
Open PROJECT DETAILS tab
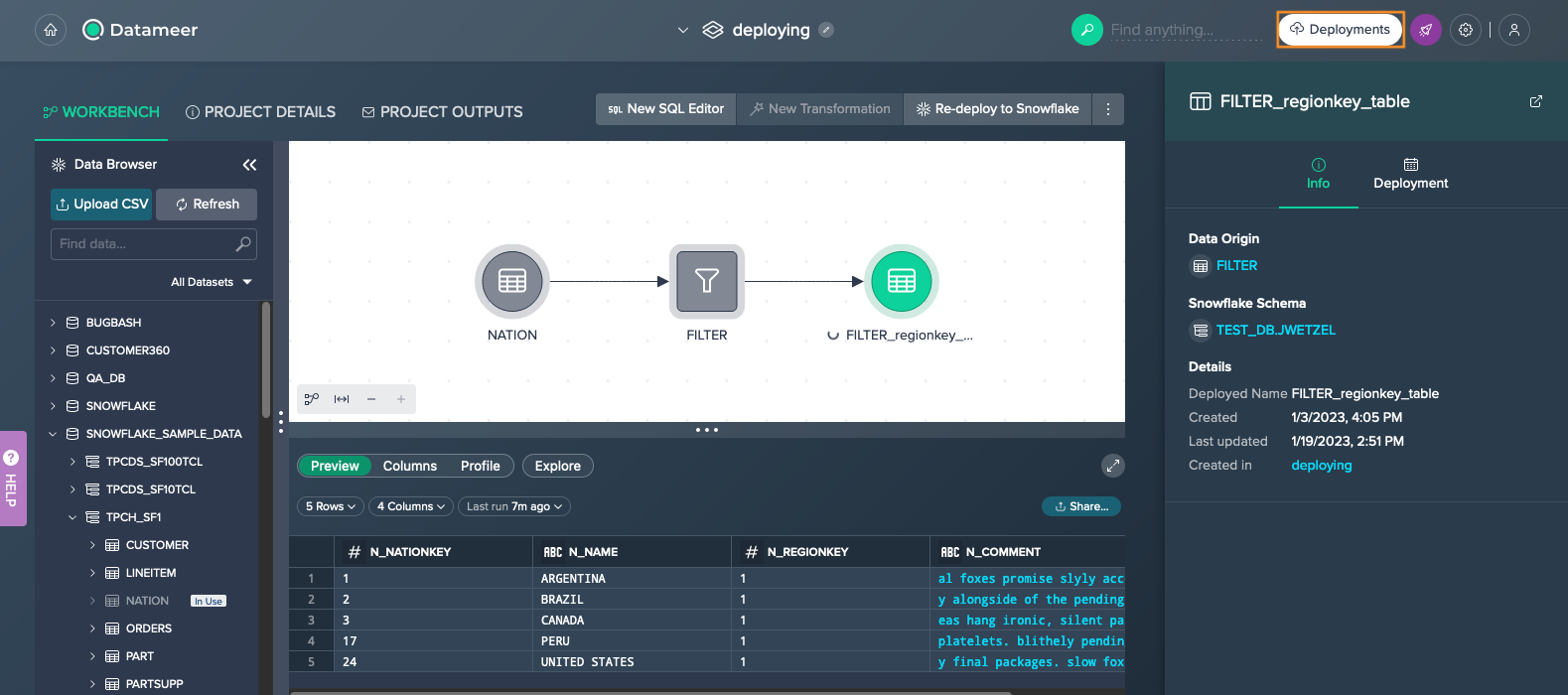coord(261,112)
